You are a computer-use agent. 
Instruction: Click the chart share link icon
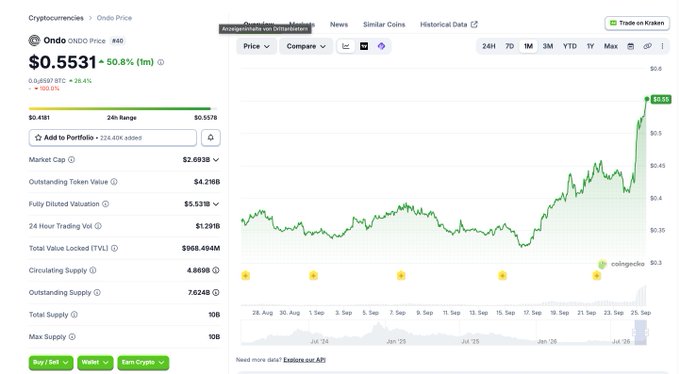pyautogui.click(x=647, y=46)
